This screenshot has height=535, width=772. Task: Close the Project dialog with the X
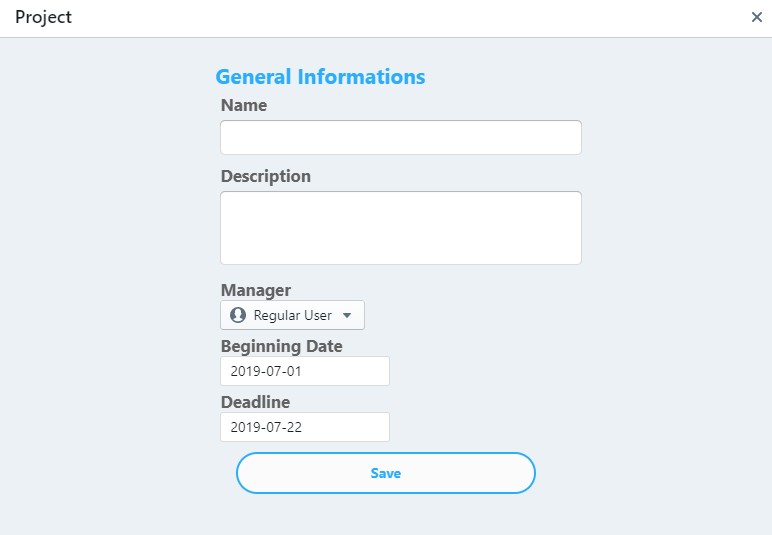tap(757, 17)
